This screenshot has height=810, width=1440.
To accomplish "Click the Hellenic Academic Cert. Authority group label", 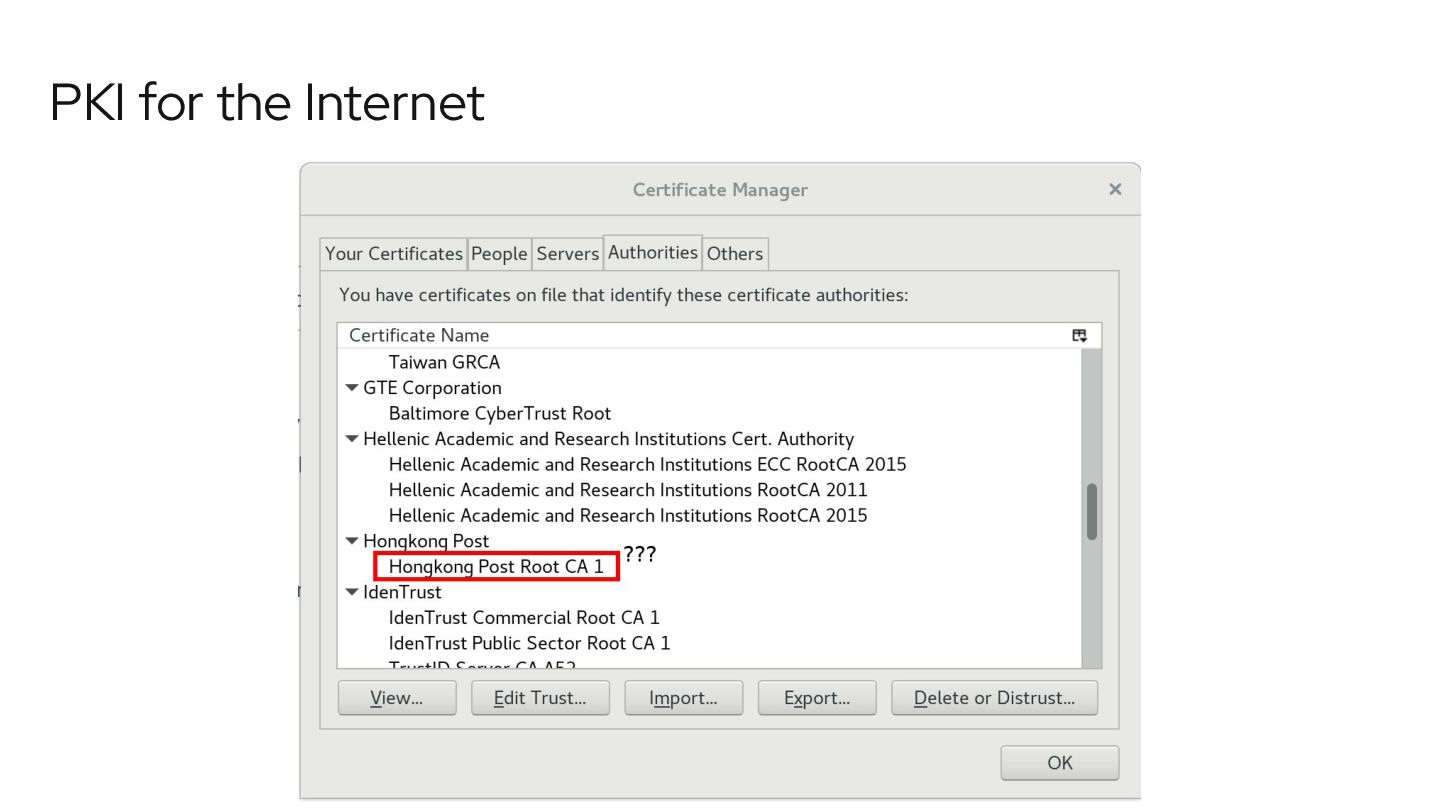I will [609, 439].
